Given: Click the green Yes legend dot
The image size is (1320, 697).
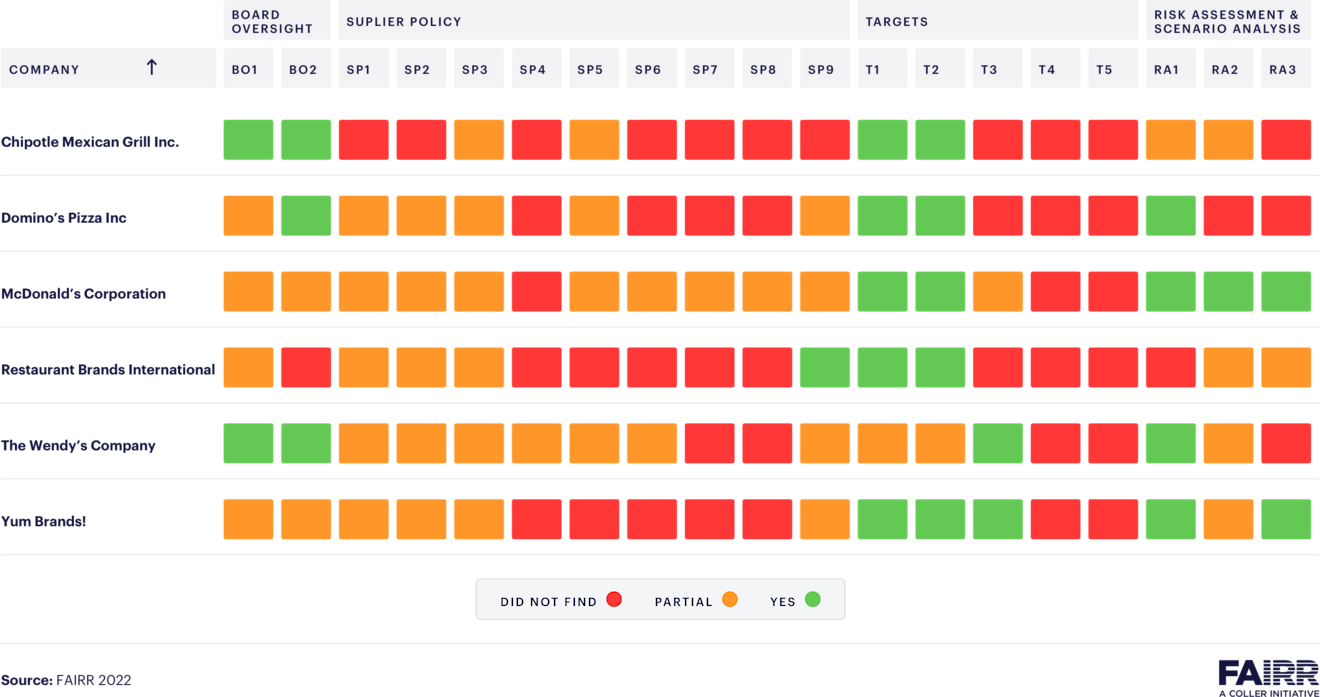Looking at the screenshot, I should pyautogui.click(x=813, y=599).
